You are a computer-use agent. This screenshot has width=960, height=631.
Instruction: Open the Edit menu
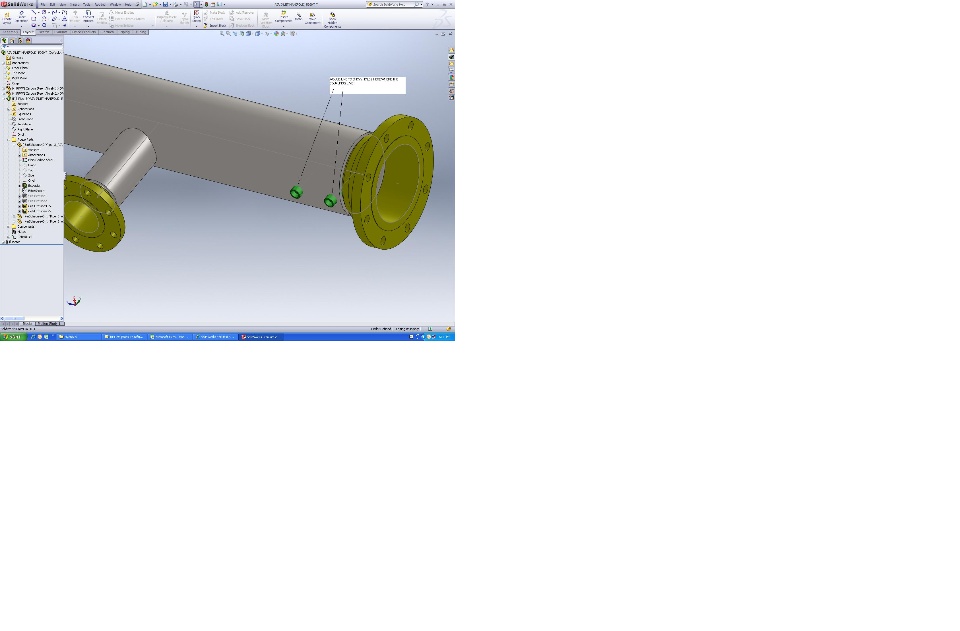(52, 4)
